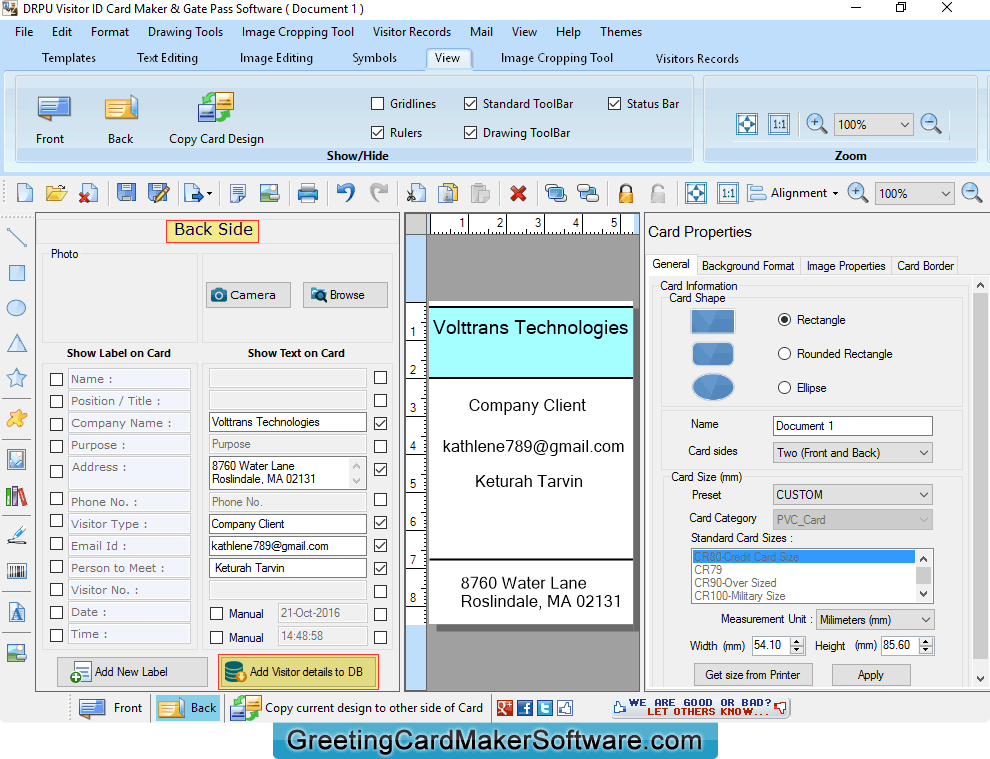Select the blue Star shape tool
990x759 pixels.
(16, 378)
